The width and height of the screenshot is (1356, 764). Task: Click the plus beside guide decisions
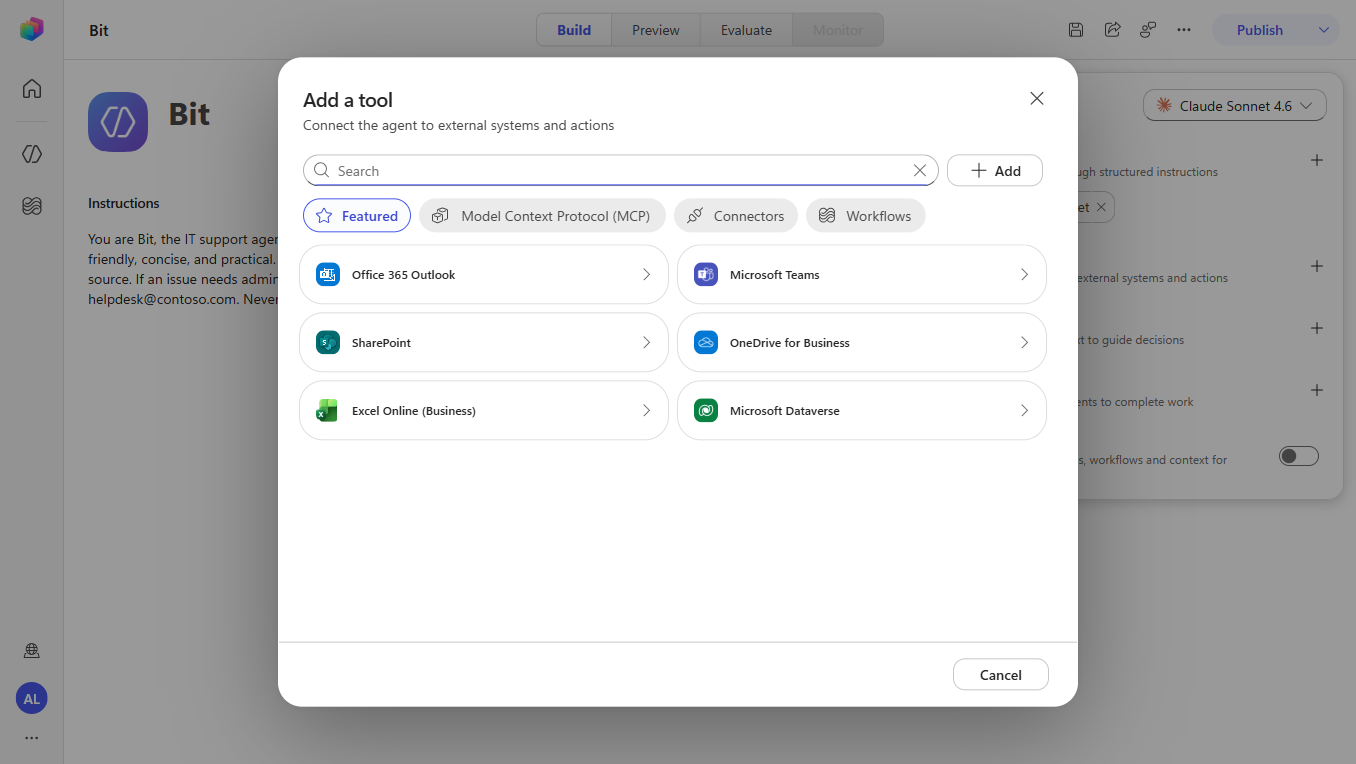(x=1317, y=328)
